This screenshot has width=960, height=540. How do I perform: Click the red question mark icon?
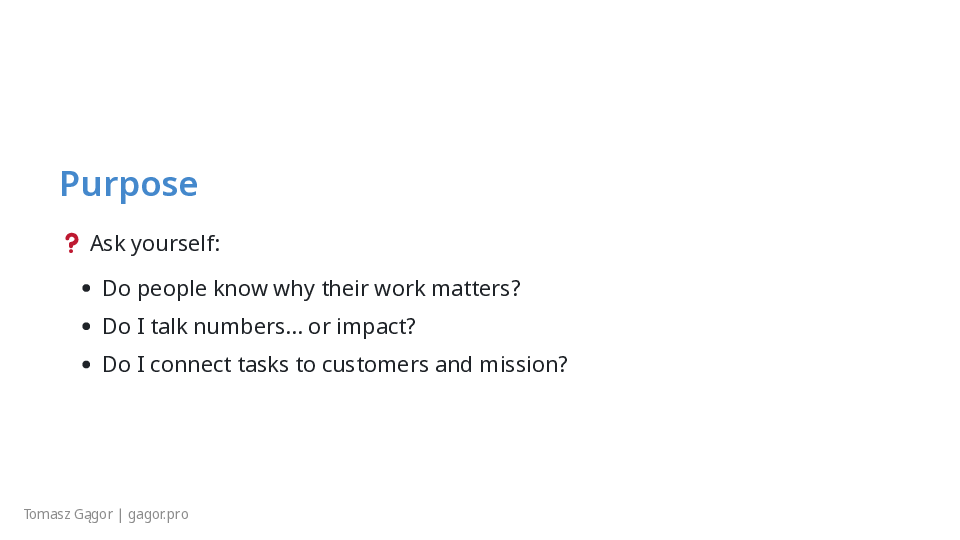click(71, 243)
